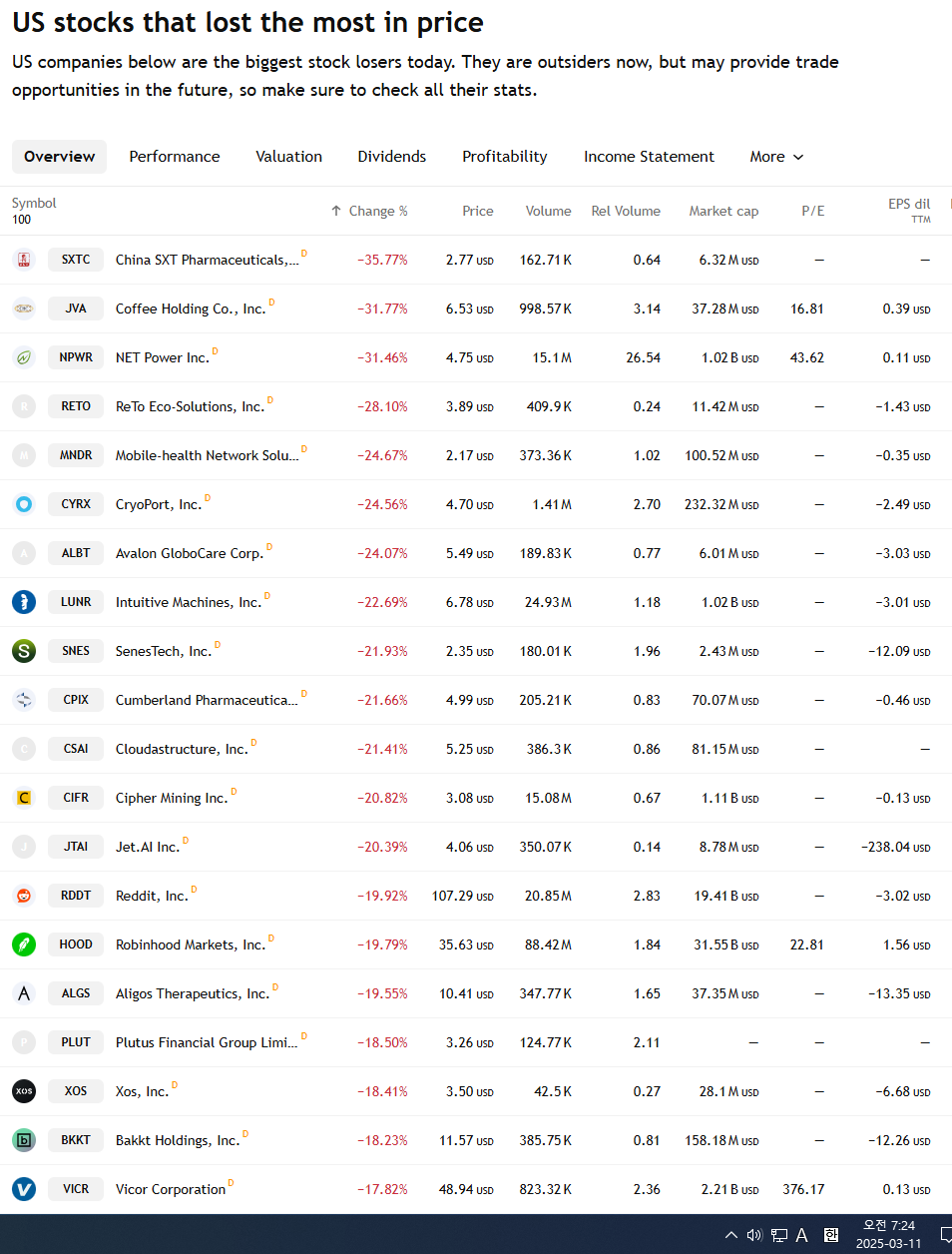Click the Plutus Financial placeholder logo
The image size is (952, 1254).
click(24, 1042)
